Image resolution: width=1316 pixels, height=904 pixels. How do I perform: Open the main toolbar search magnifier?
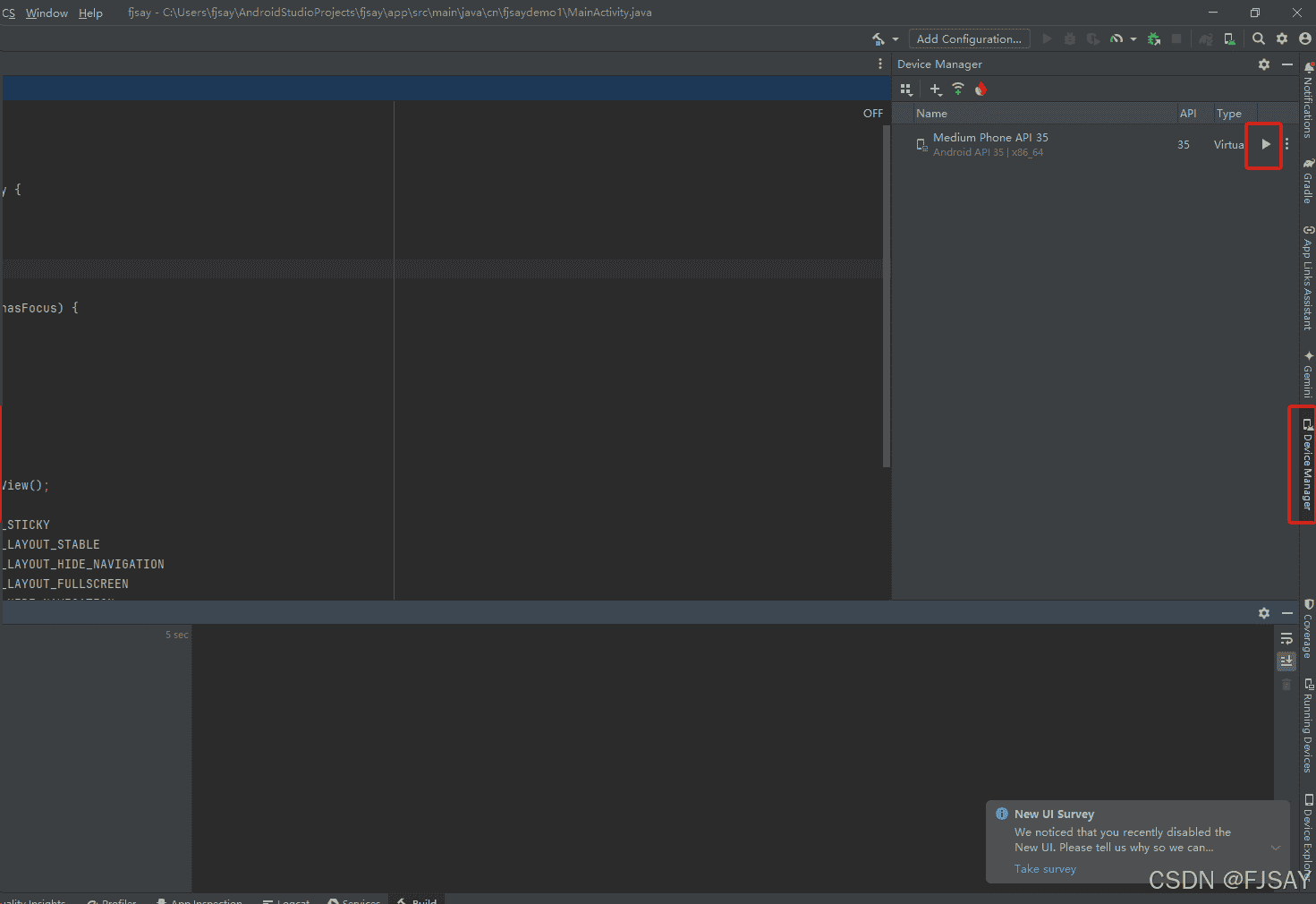1259,38
